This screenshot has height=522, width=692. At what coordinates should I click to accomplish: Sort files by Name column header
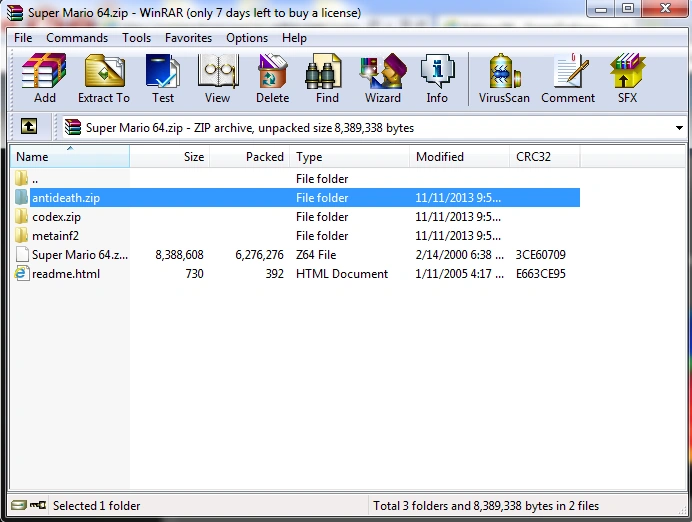point(70,157)
